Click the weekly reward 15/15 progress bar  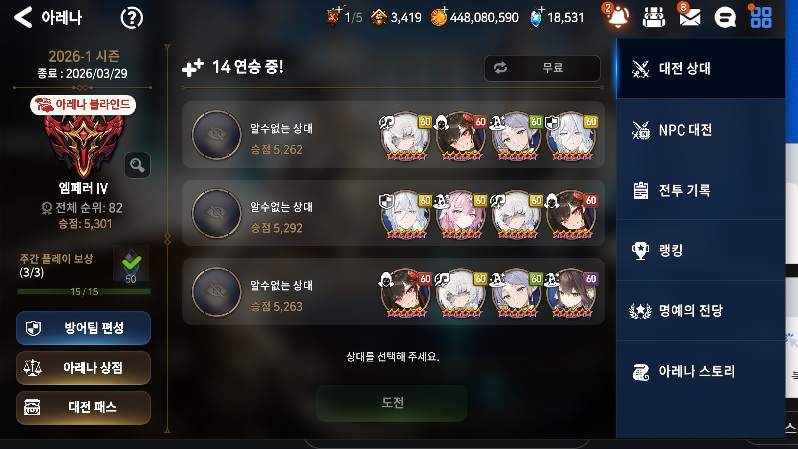pyautogui.click(x=84, y=292)
